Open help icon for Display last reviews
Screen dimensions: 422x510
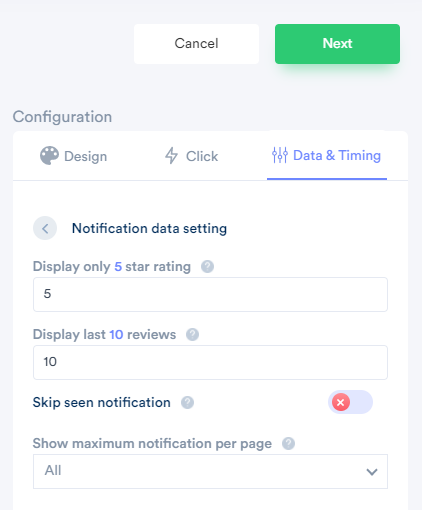click(192, 334)
